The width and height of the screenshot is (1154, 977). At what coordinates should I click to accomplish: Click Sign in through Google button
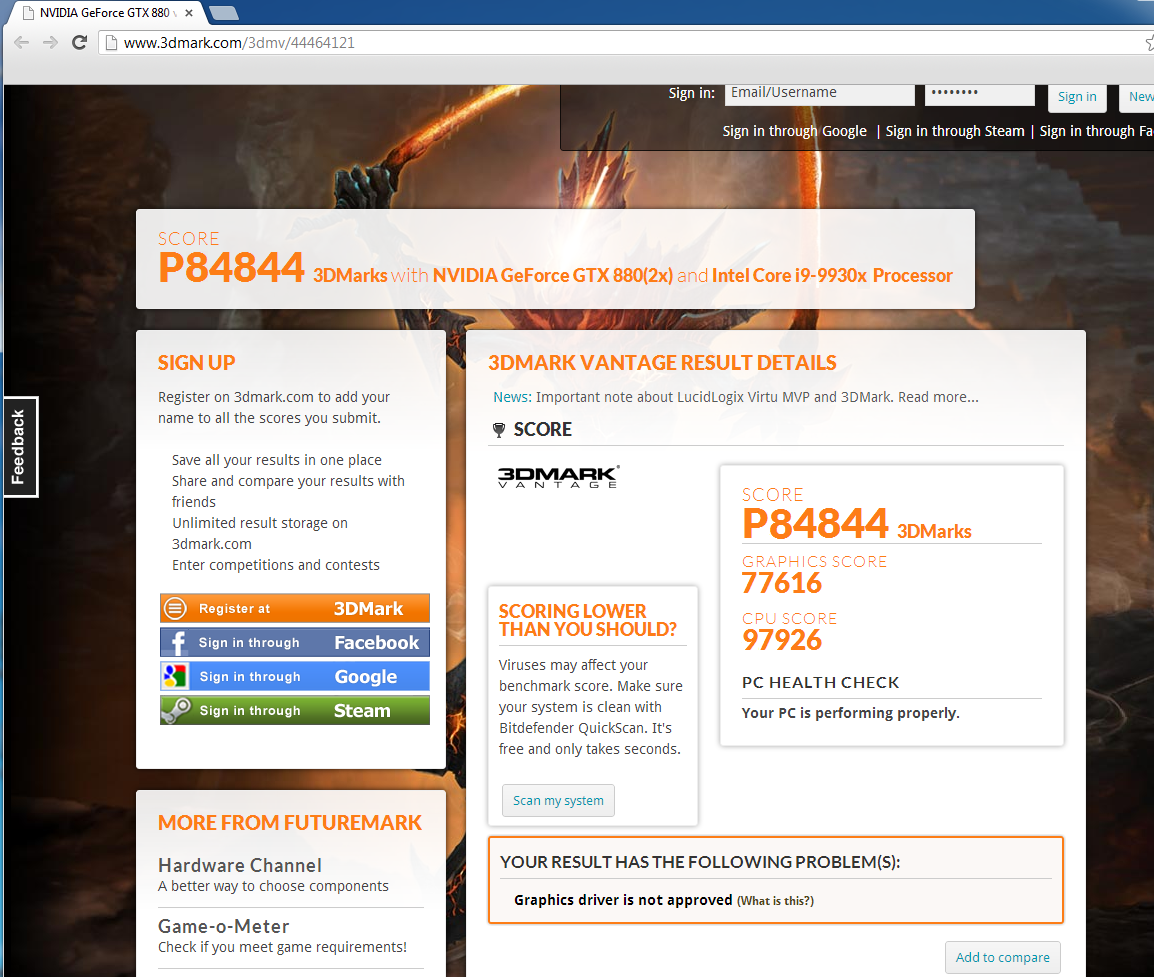tap(294, 676)
